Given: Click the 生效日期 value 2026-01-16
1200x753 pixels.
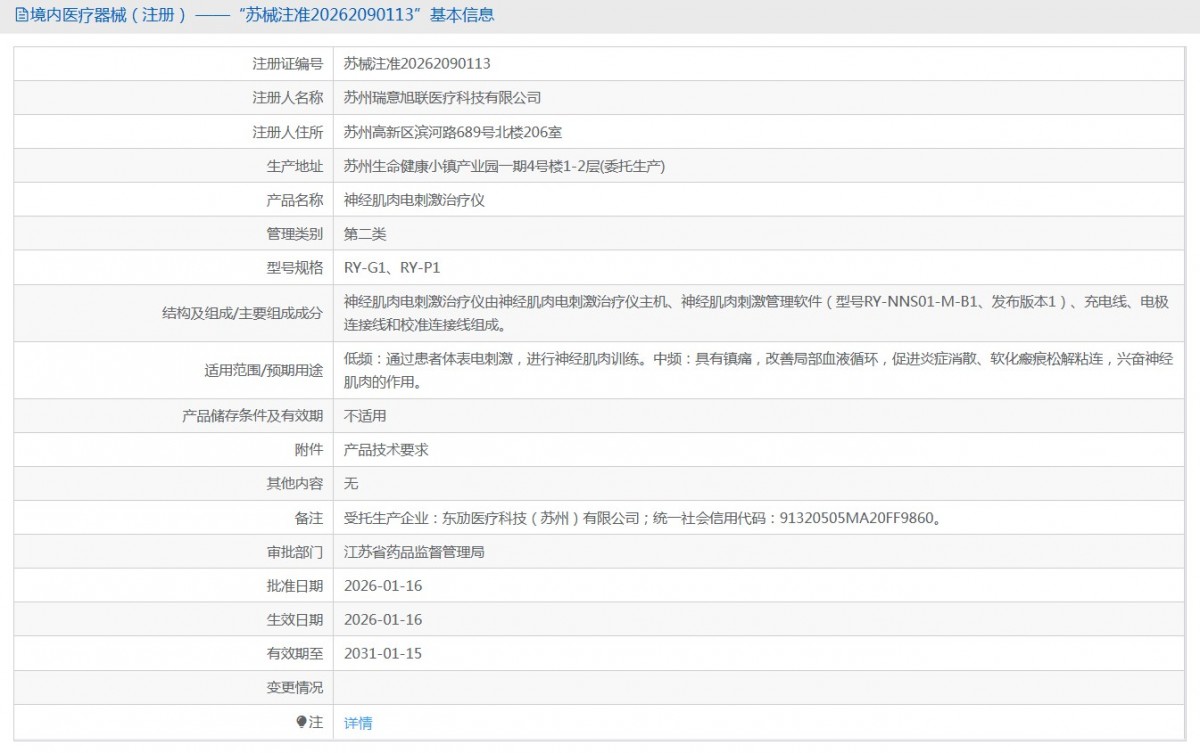Looking at the screenshot, I should click(x=383, y=620).
